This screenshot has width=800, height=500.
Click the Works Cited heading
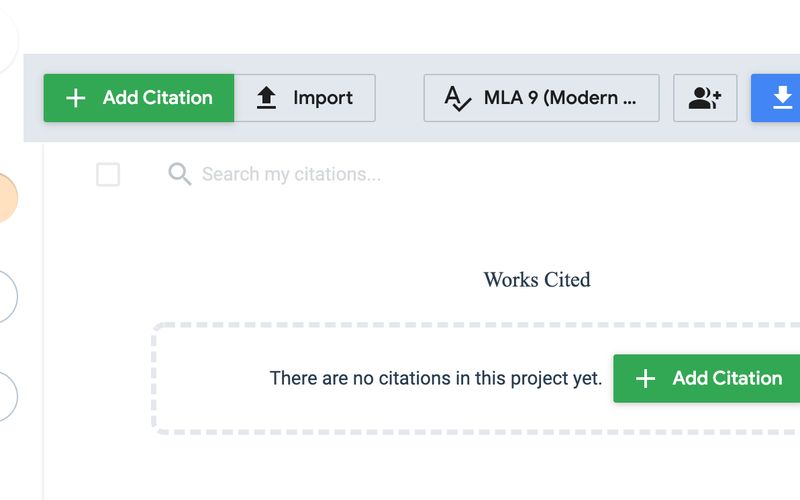537,280
